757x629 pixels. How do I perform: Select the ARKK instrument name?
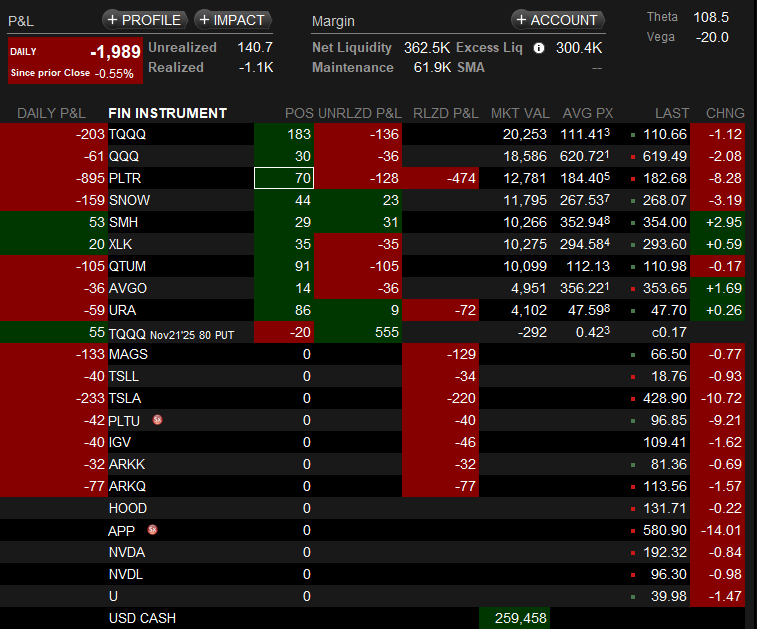(x=126, y=464)
